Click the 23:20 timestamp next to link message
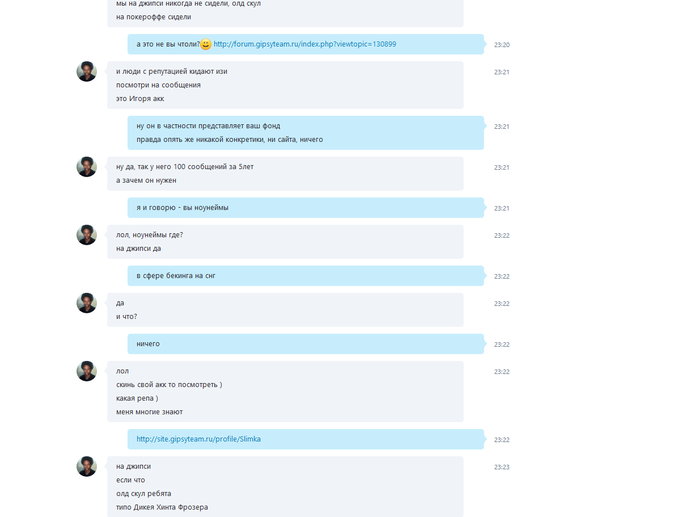This screenshot has height=517, width=700. [502, 45]
